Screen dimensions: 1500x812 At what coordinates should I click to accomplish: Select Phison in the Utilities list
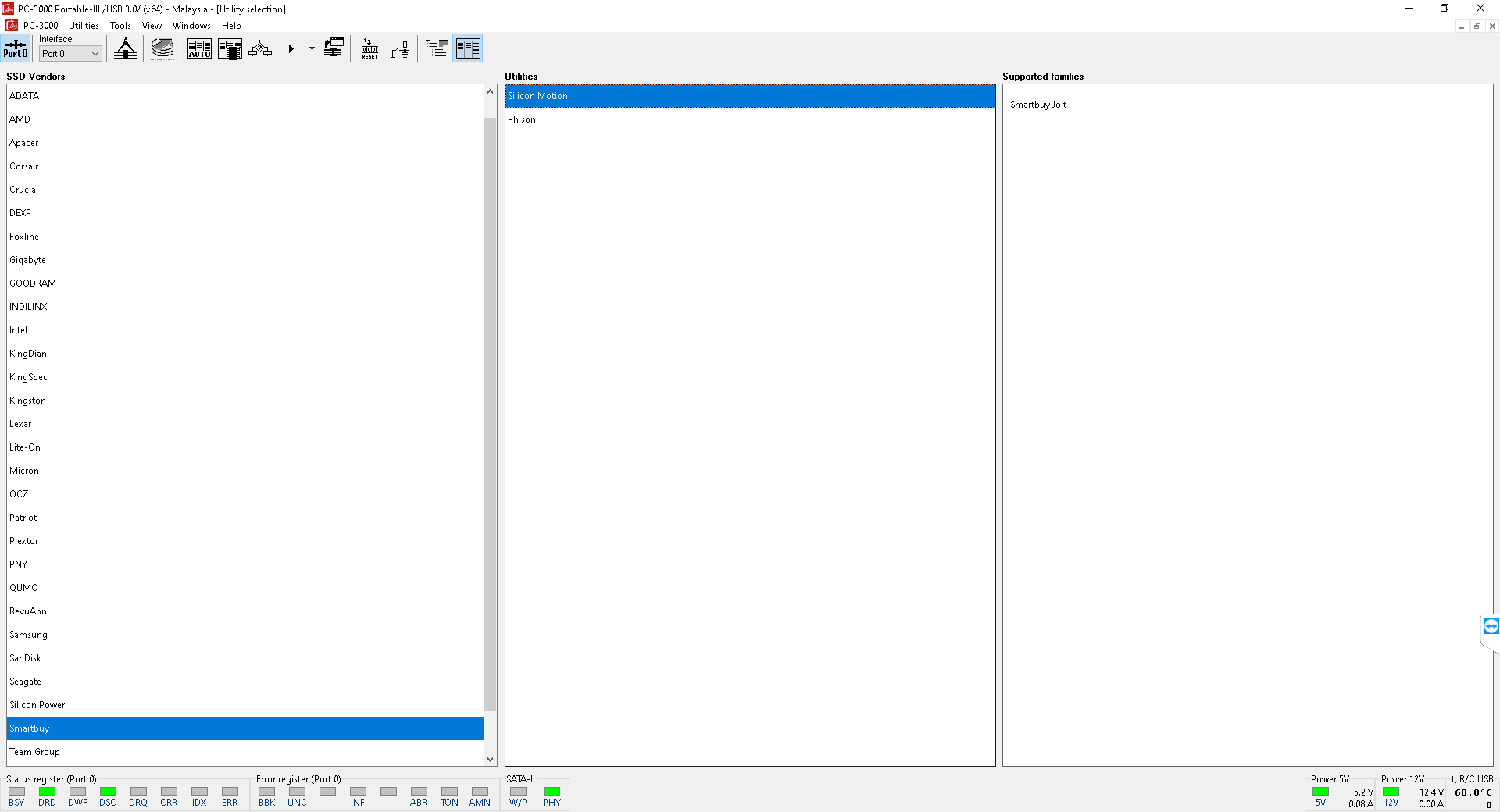(x=522, y=119)
